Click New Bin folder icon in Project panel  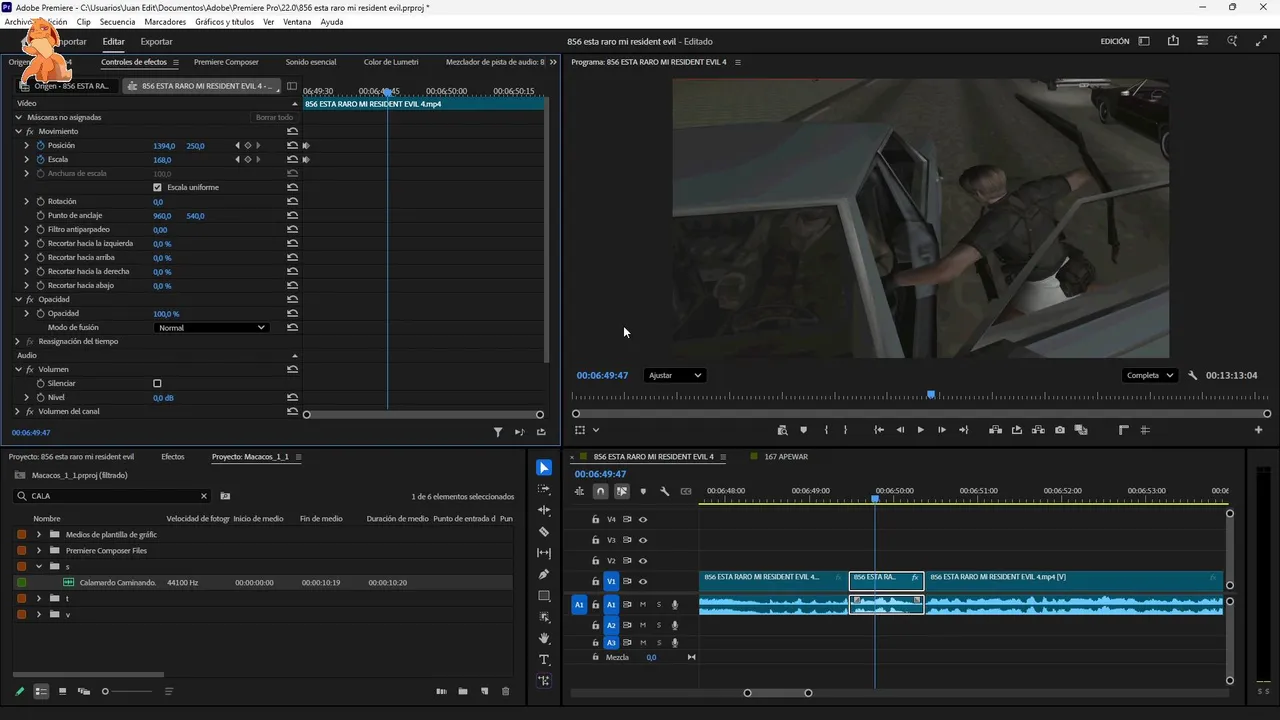click(x=463, y=691)
